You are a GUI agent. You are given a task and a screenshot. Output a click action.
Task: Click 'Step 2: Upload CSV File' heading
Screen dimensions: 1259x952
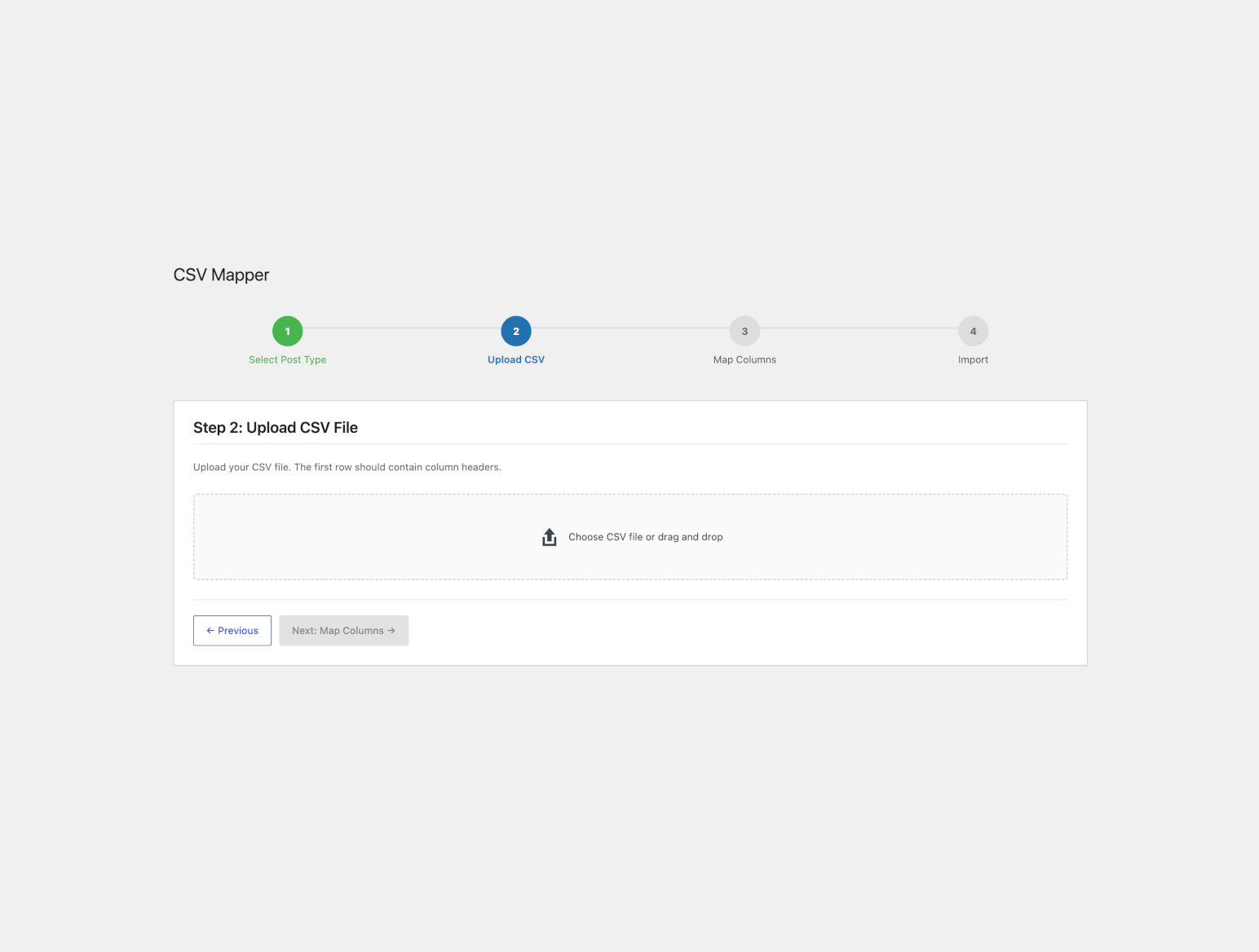click(276, 428)
